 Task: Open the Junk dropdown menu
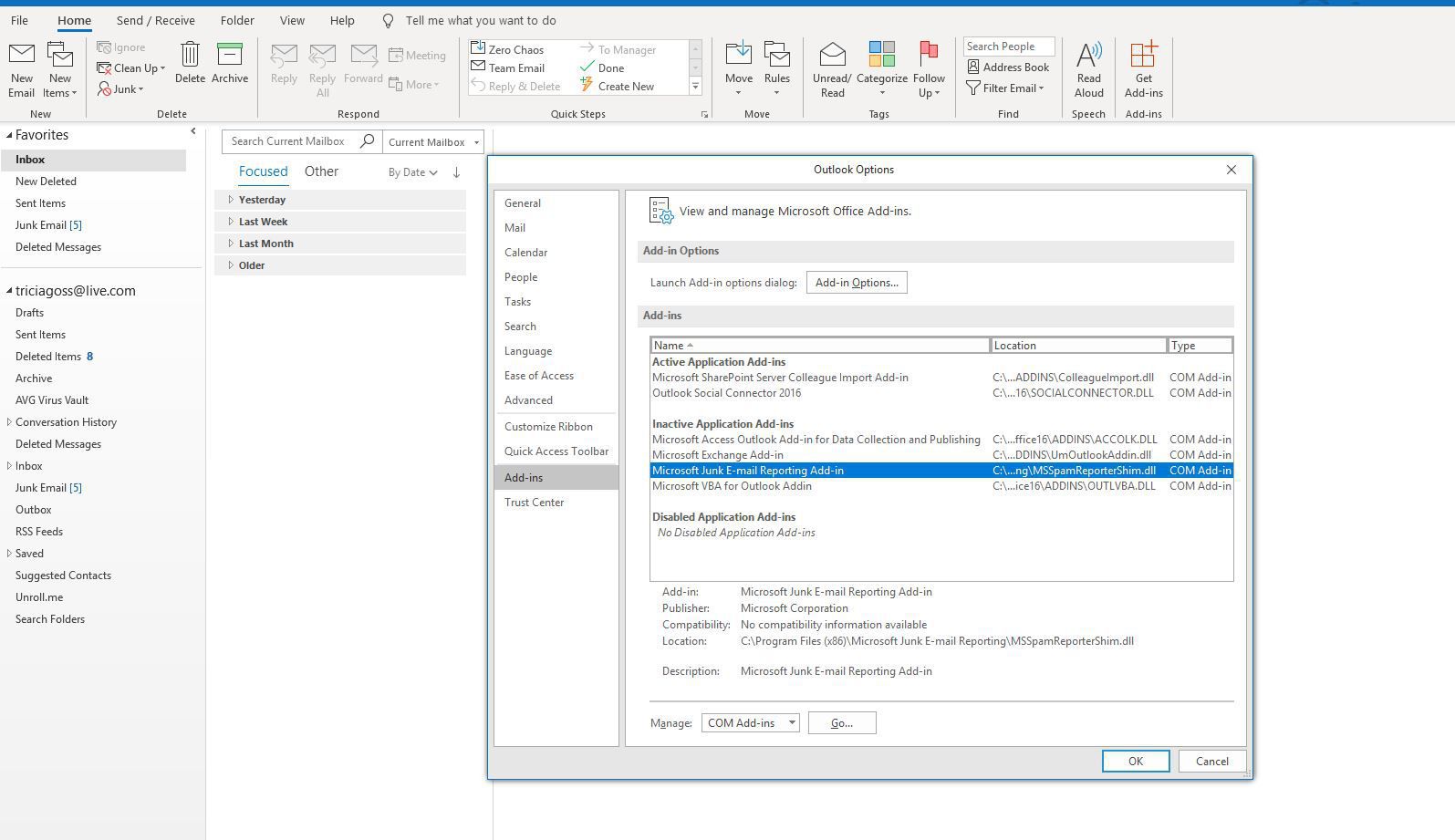(x=120, y=88)
